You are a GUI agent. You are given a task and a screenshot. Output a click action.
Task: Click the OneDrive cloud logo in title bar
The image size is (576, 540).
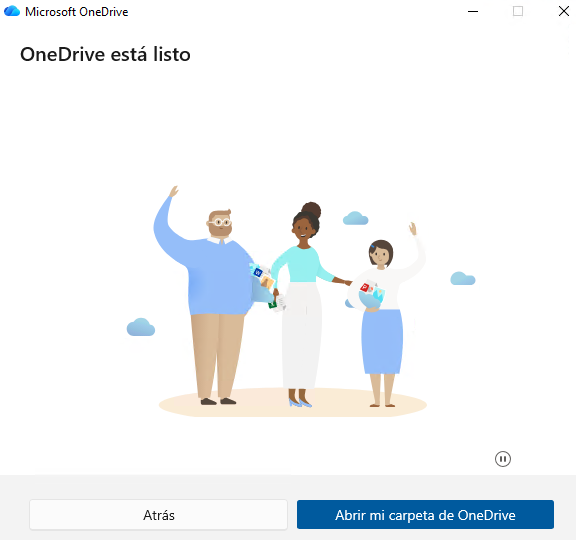(x=12, y=11)
